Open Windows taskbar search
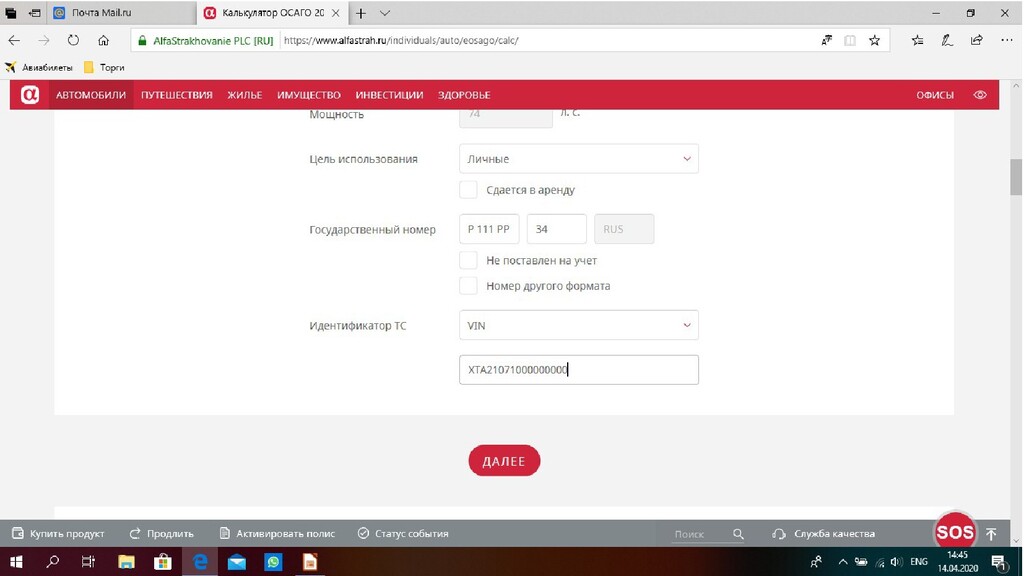The height and width of the screenshot is (576, 1024). click(x=53, y=562)
